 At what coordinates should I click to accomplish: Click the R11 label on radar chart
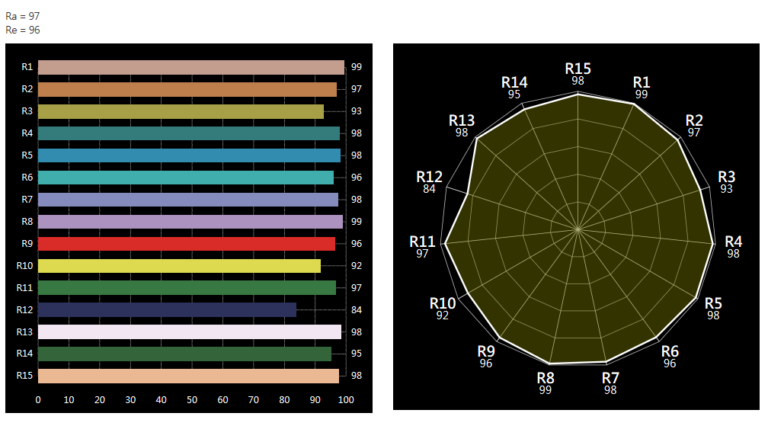click(422, 242)
